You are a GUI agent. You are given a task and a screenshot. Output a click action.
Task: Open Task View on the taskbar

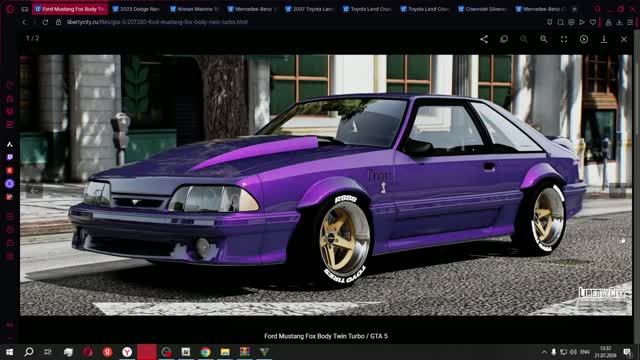[48, 352]
